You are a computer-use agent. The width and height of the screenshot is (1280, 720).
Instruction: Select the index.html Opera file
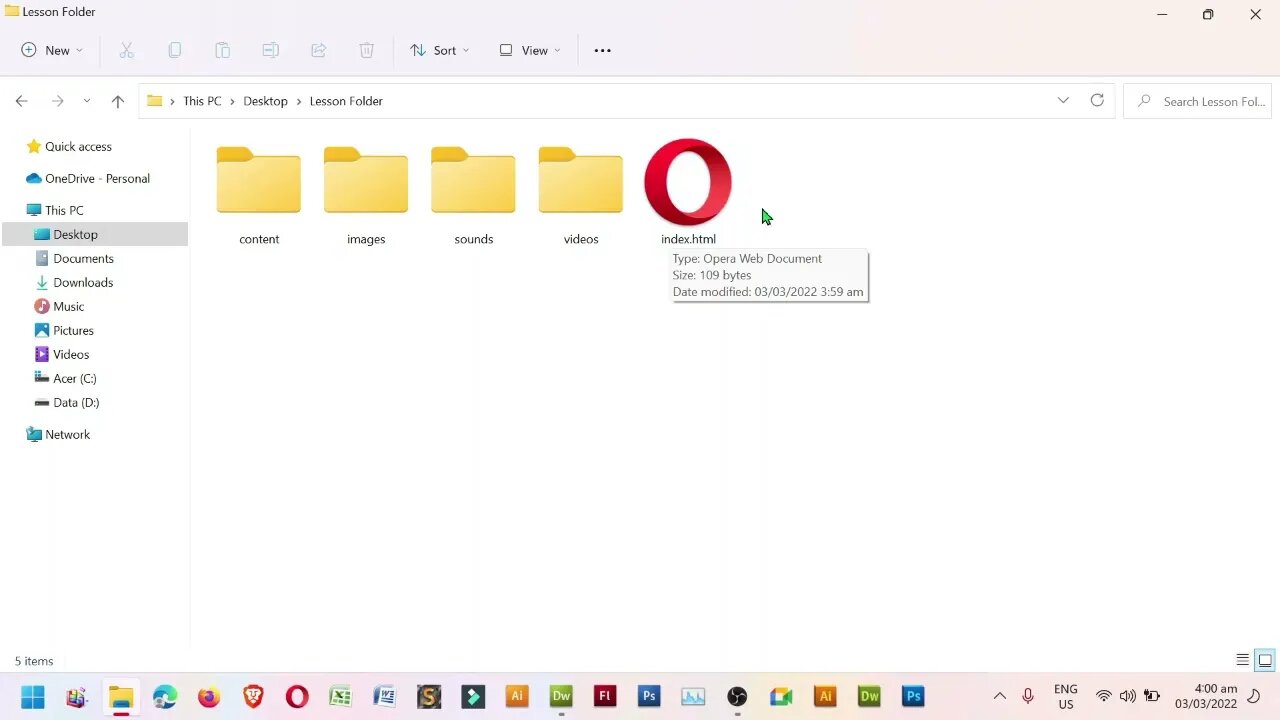(x=688, y=193)
